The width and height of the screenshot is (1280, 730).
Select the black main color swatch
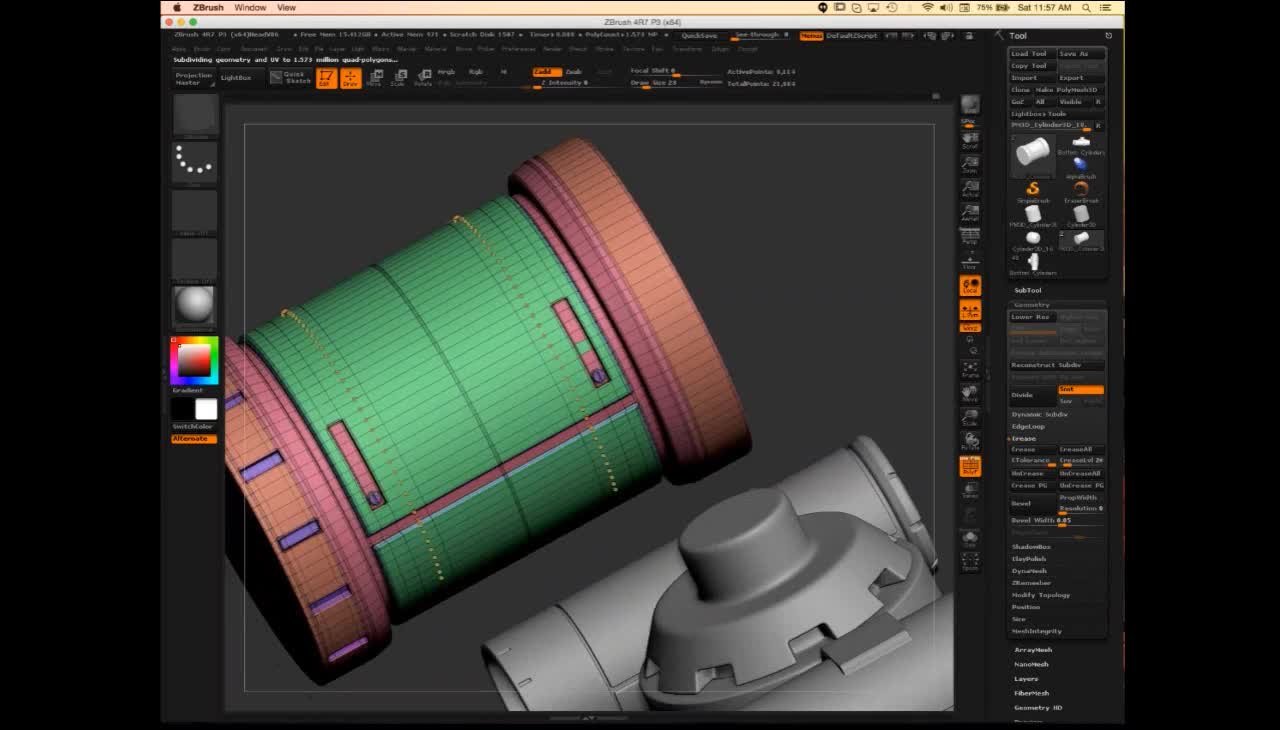click(182, 409)
